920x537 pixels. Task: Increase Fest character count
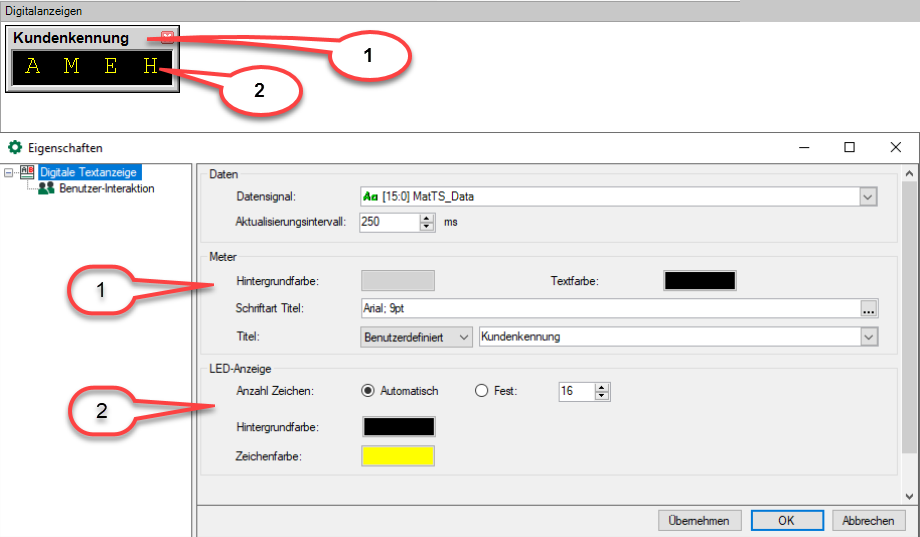602,387
